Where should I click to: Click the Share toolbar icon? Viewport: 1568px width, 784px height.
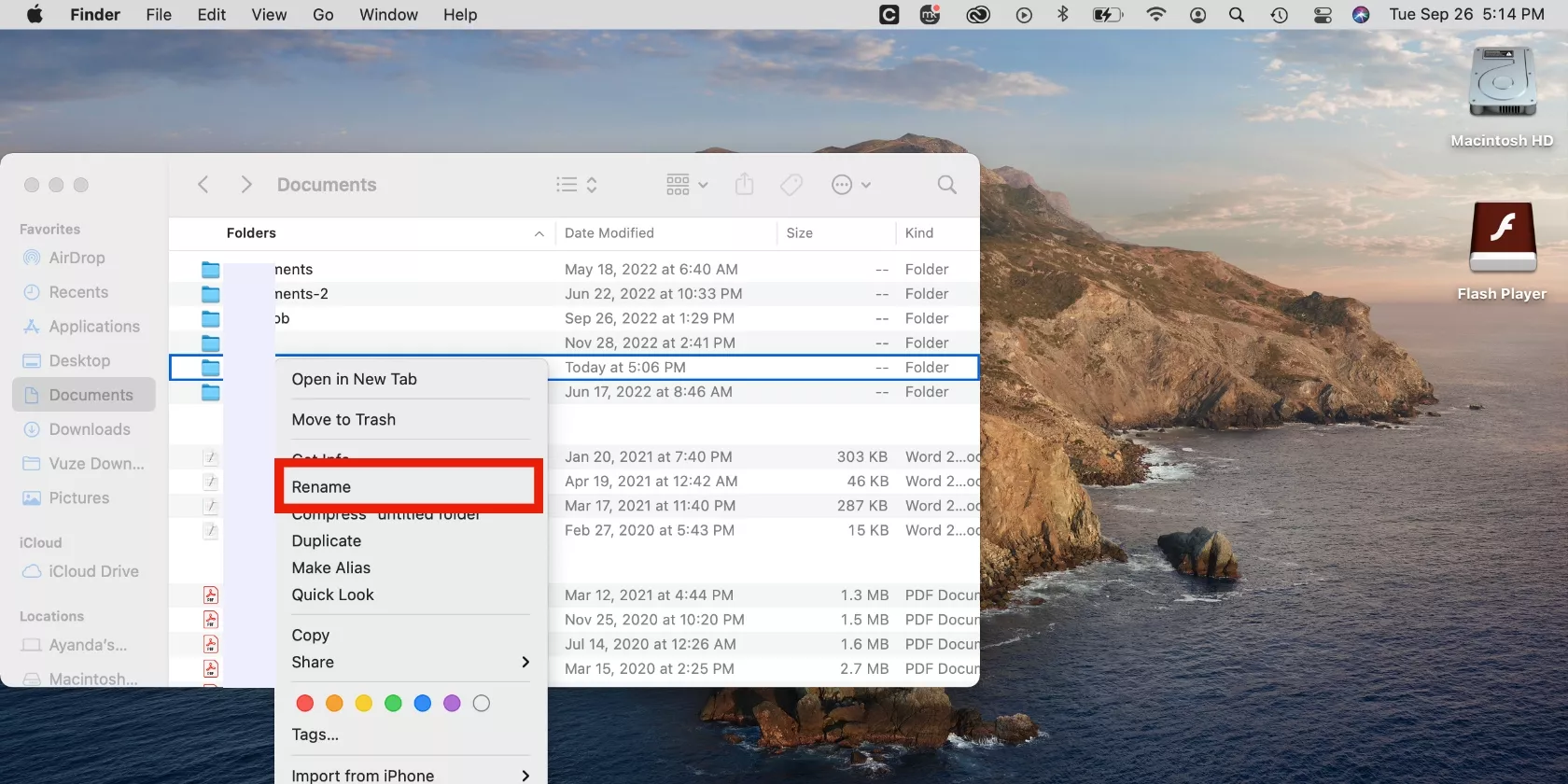(x=744, y=185)
